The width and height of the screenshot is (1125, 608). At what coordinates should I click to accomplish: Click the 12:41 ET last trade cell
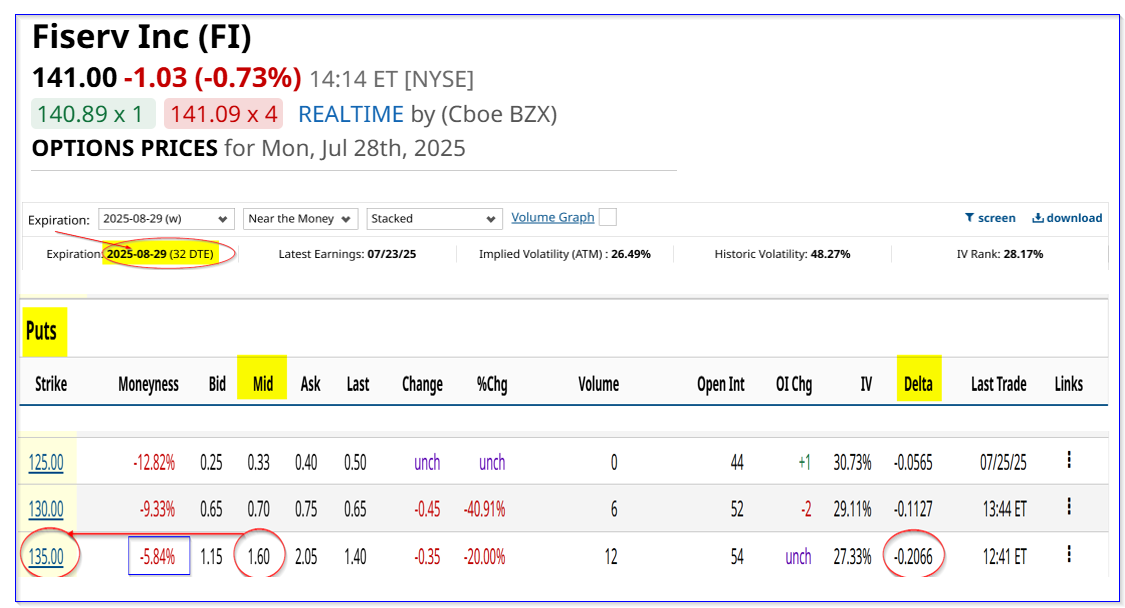(1004, 556)
